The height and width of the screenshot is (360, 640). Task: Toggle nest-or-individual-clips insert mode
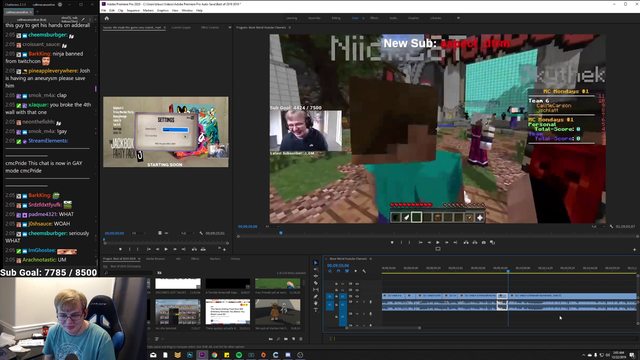(x=330, y=271)
